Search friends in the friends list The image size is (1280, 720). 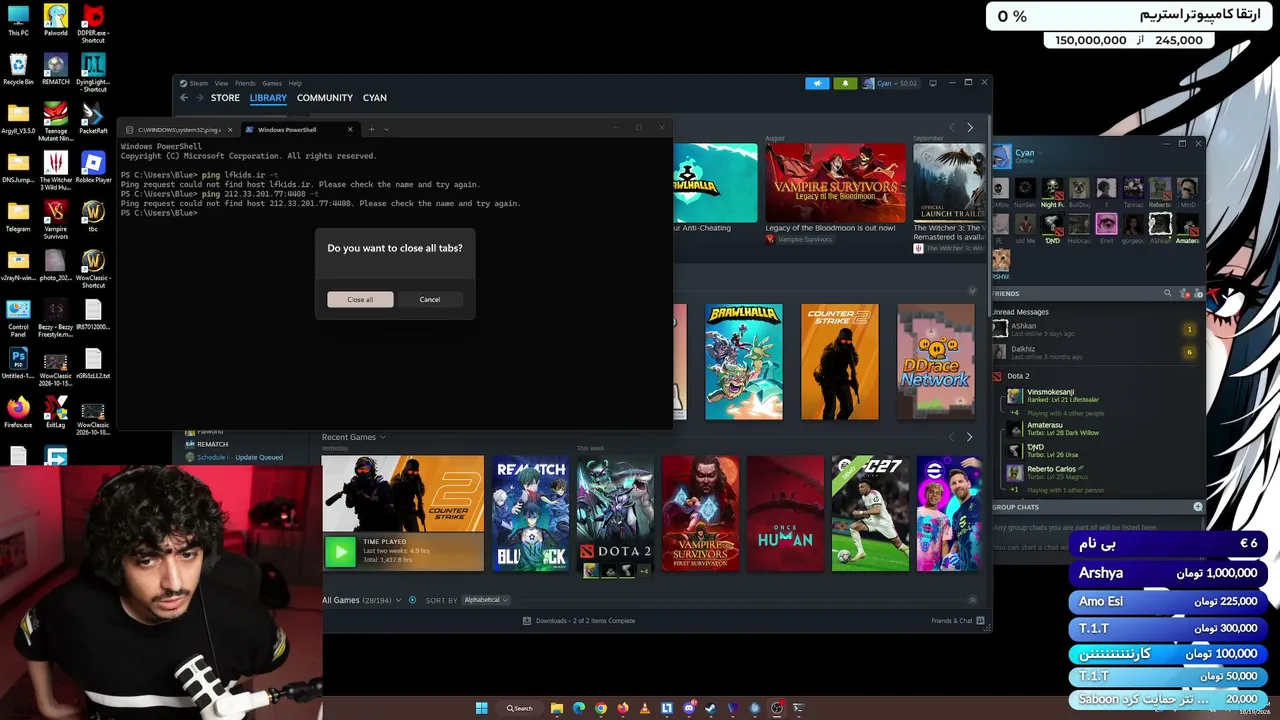point(1167,294)
